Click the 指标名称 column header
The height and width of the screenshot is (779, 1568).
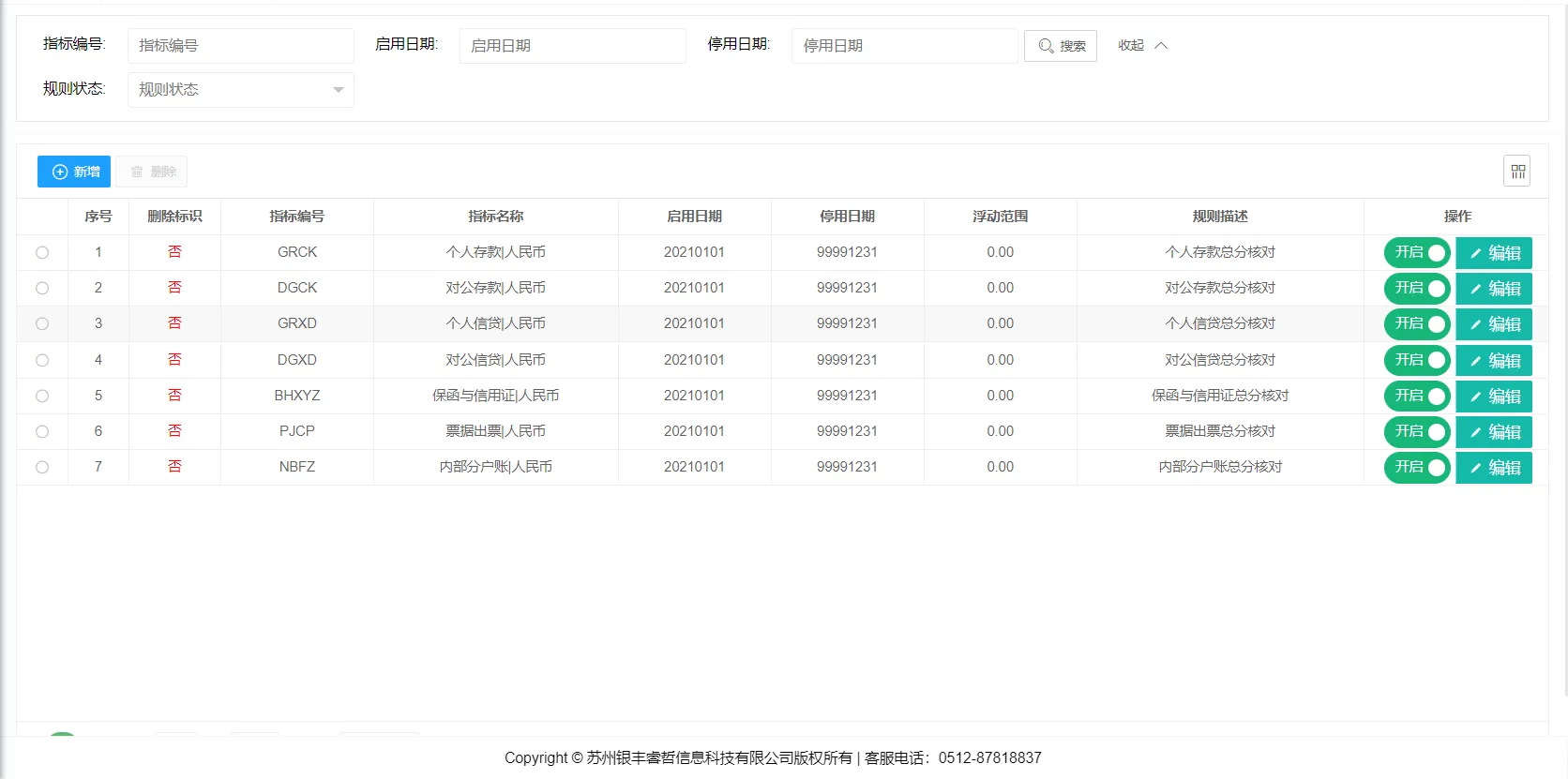coord(495,217)
